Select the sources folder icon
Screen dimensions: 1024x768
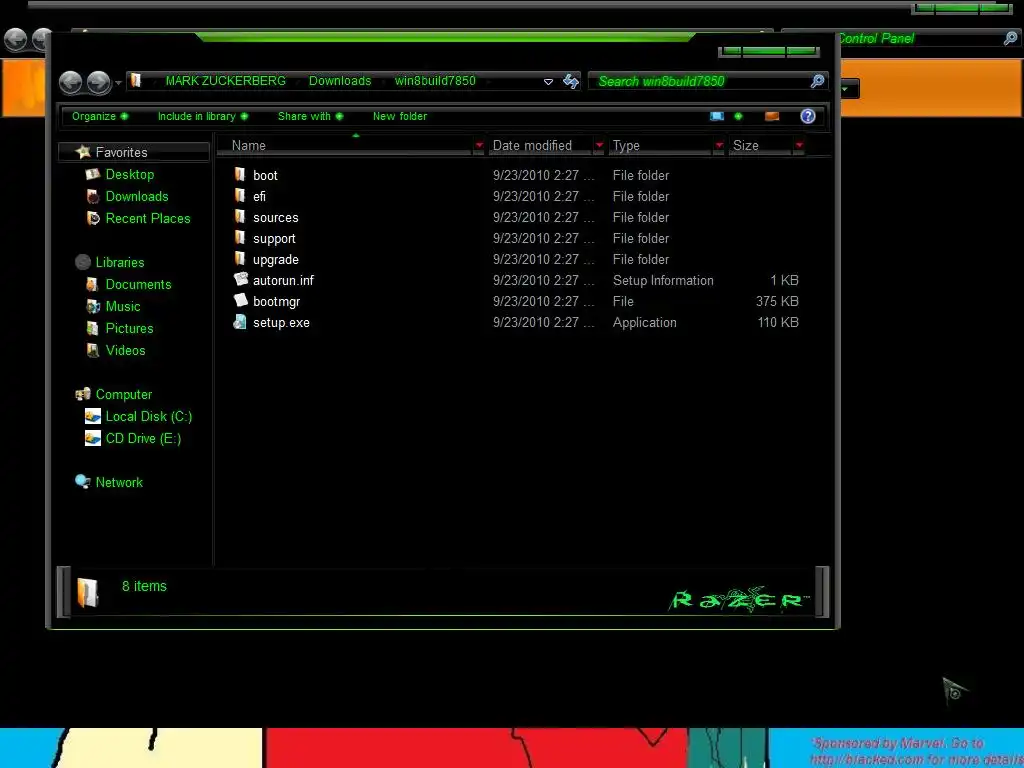click(240, 217)
